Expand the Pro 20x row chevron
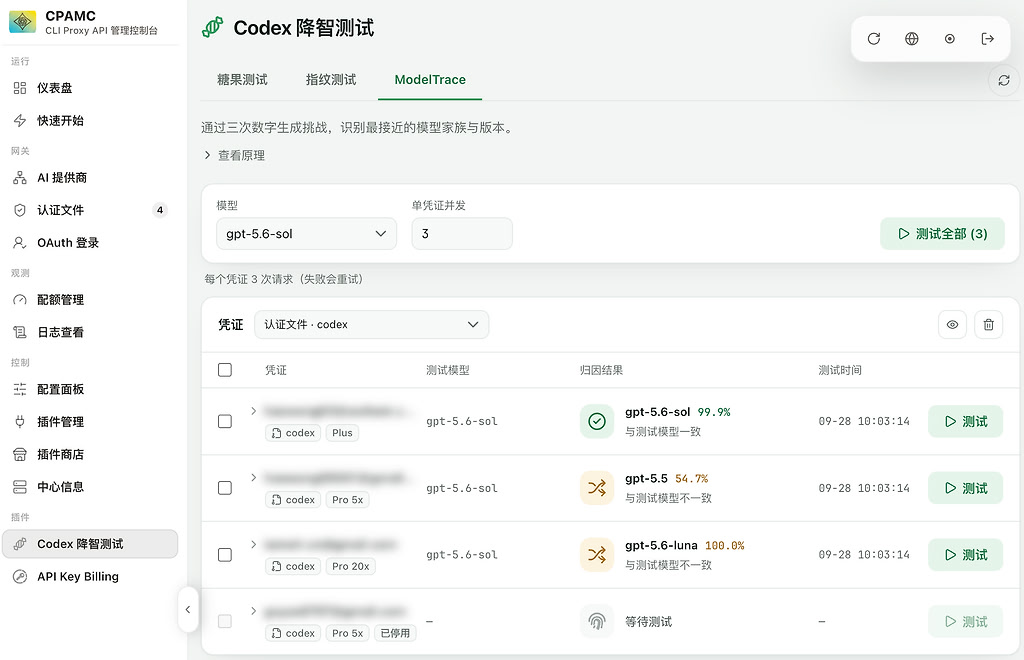Image resolution: width=1024 pixels, height=660 pixels. click(x=253, y=544)
